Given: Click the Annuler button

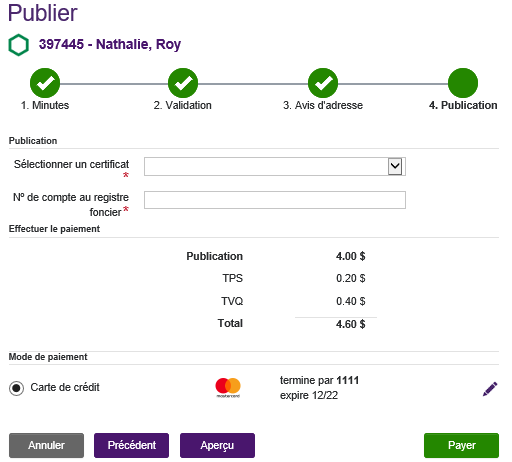Looking at the screenshot, I should 46,445.
